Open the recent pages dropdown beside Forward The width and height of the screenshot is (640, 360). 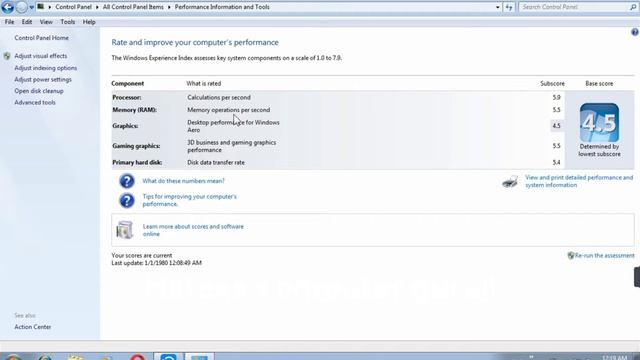31,7
